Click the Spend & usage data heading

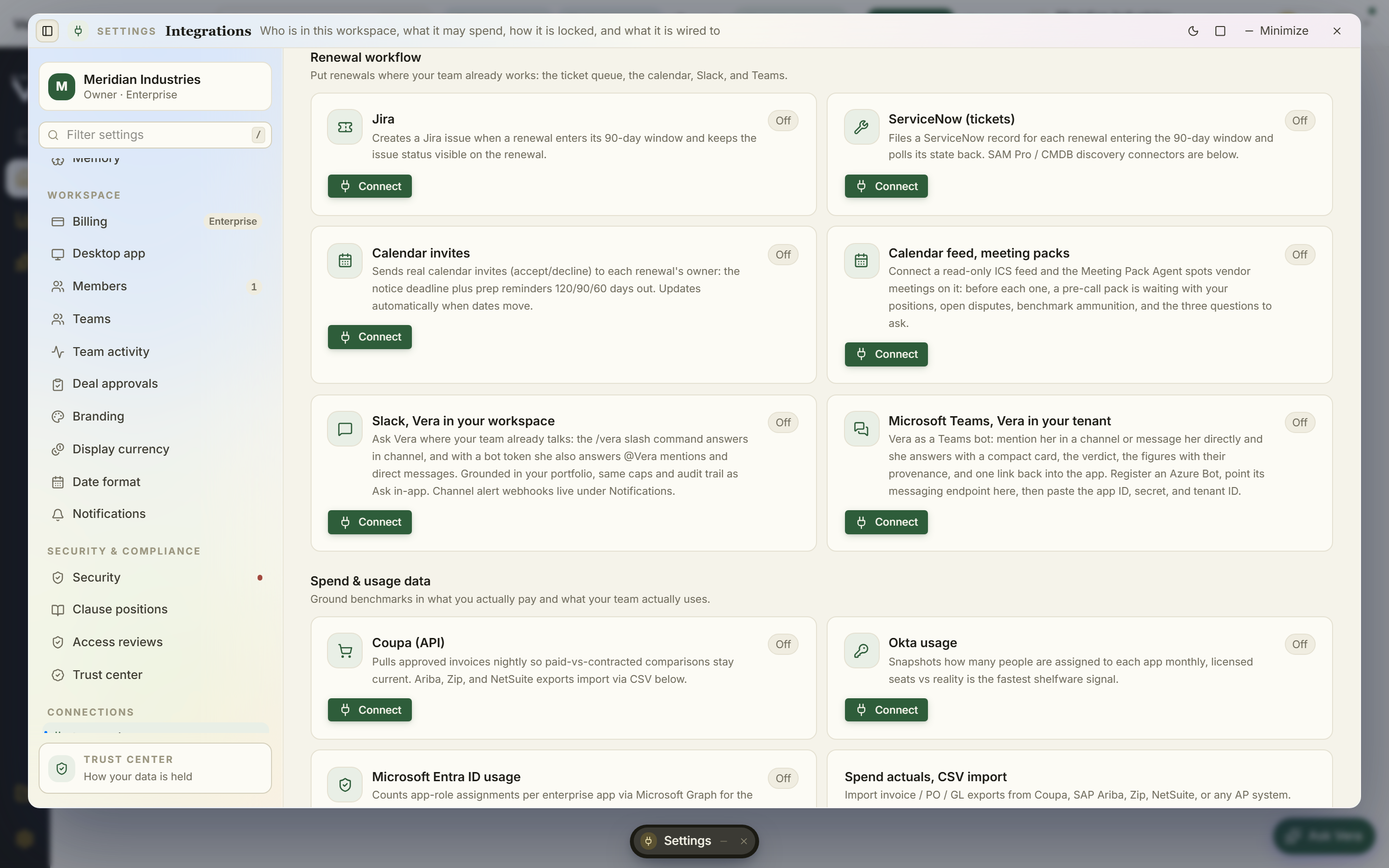tap(370, 581)
